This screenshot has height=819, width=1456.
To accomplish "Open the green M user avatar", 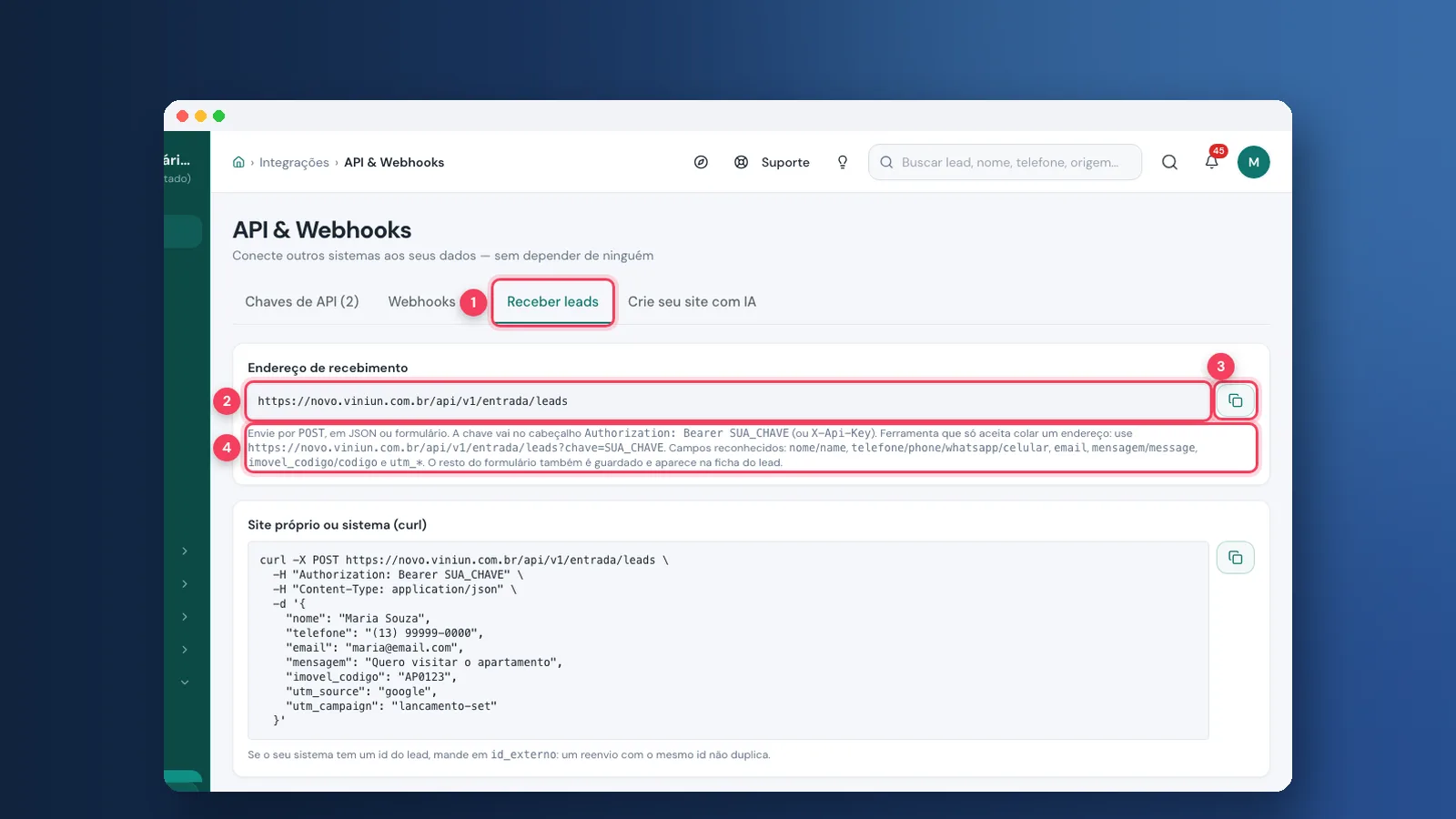I will point(1253,162).
